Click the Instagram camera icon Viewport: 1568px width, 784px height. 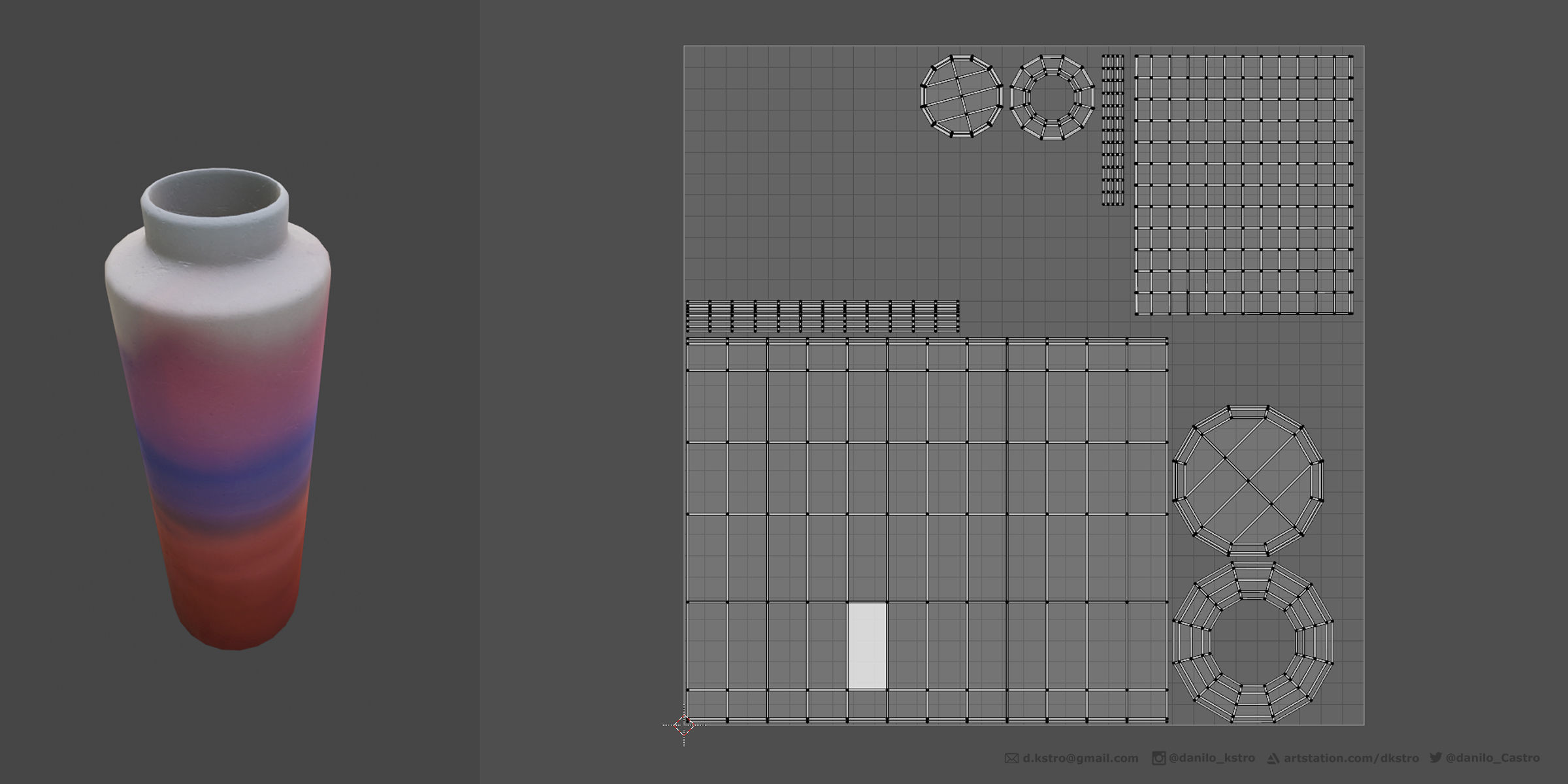pyautogui.click(x=1158, y=759)
